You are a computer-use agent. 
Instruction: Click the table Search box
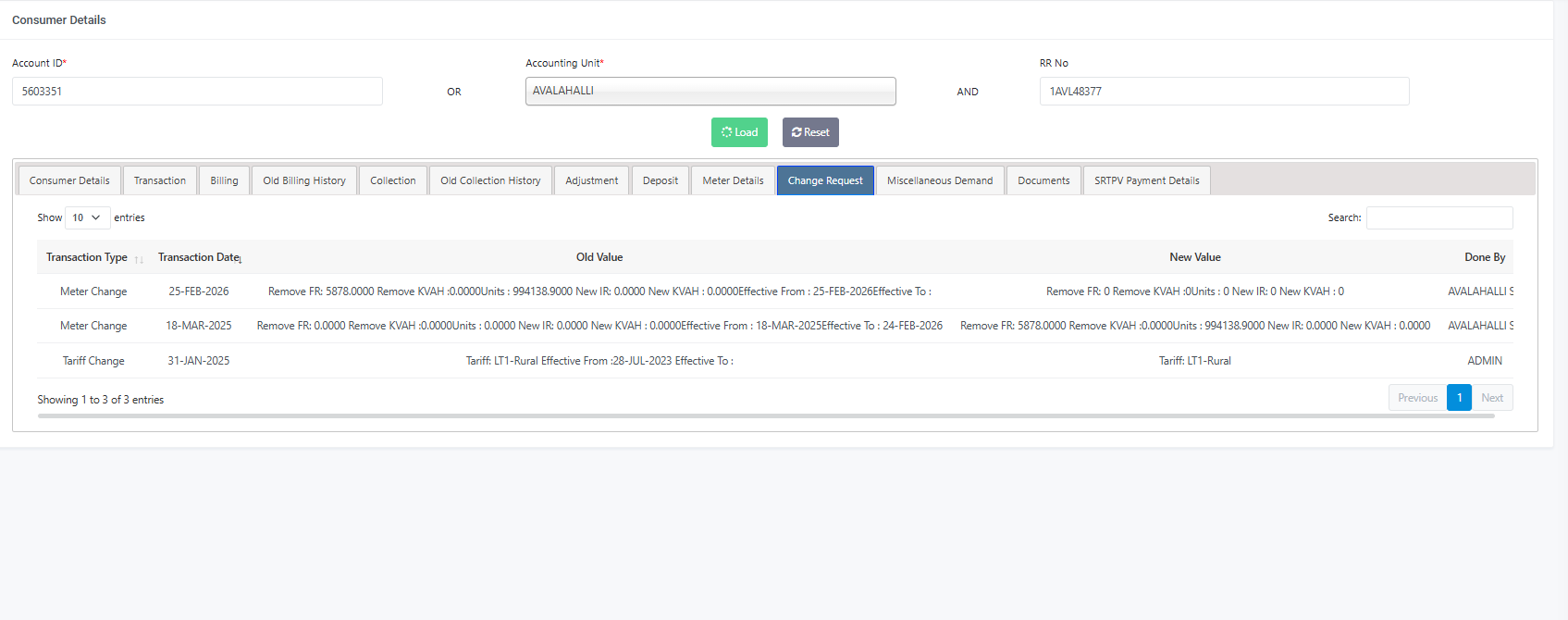click(x=1439, y=217)
